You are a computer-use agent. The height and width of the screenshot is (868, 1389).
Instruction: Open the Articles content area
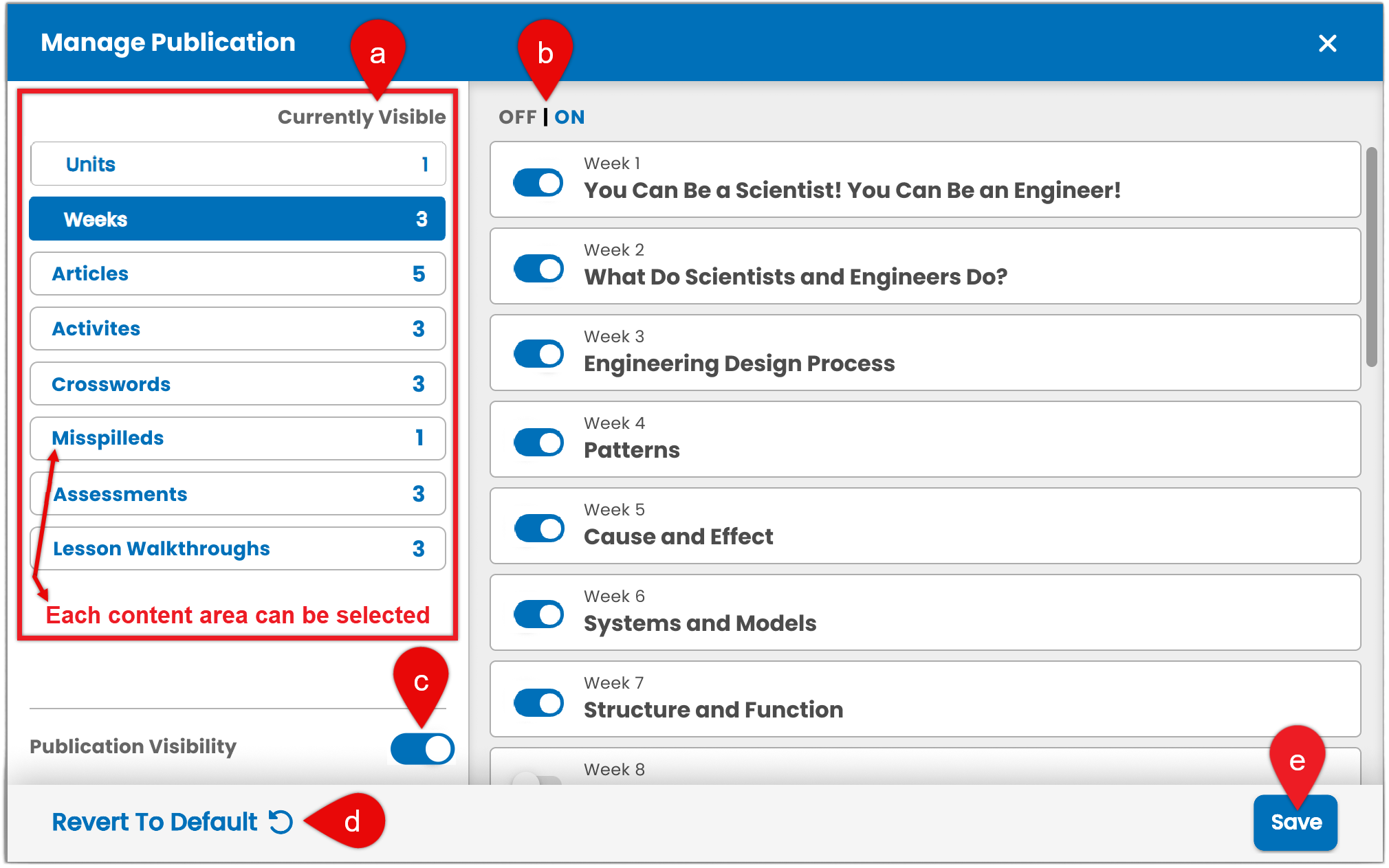coord(238,274)
